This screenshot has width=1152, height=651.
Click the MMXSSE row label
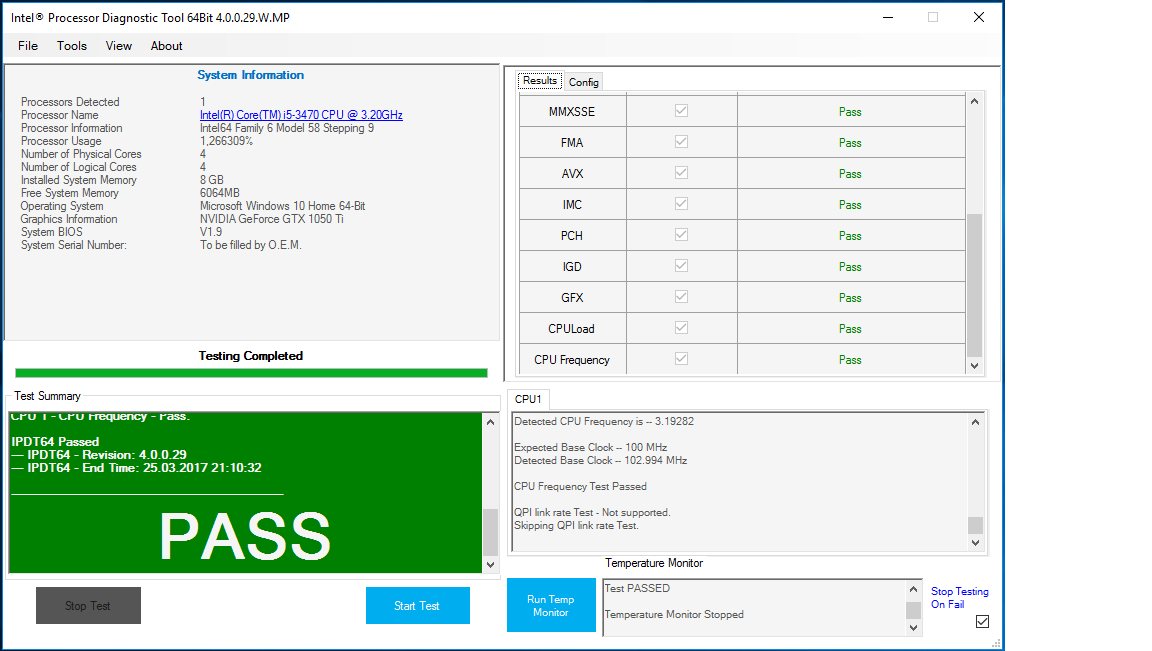pyautogui.click(x=572, y=112)
